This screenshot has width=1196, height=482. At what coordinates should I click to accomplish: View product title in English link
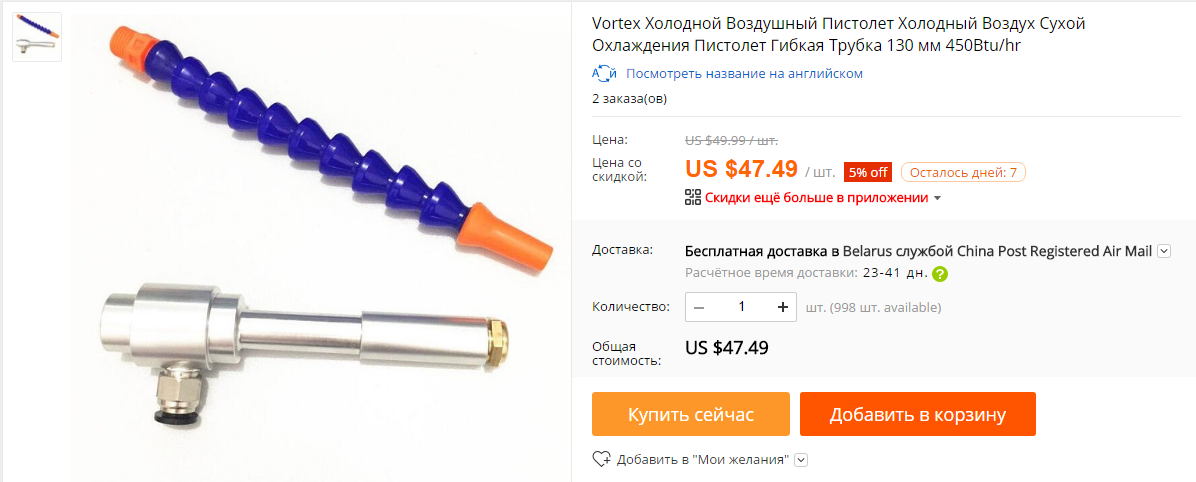(744, 74)
